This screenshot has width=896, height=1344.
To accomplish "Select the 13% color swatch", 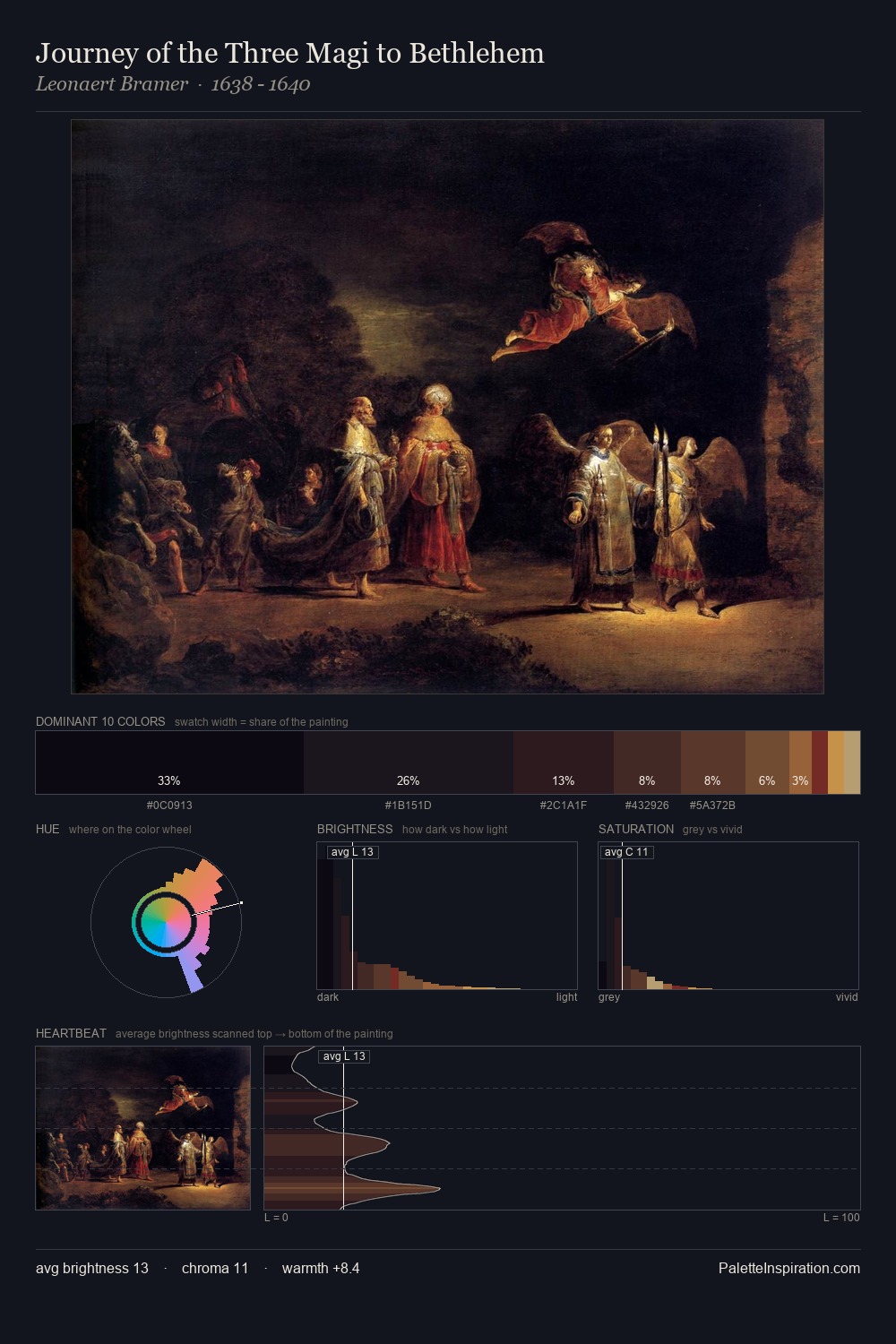I will [x=564, y=762].
